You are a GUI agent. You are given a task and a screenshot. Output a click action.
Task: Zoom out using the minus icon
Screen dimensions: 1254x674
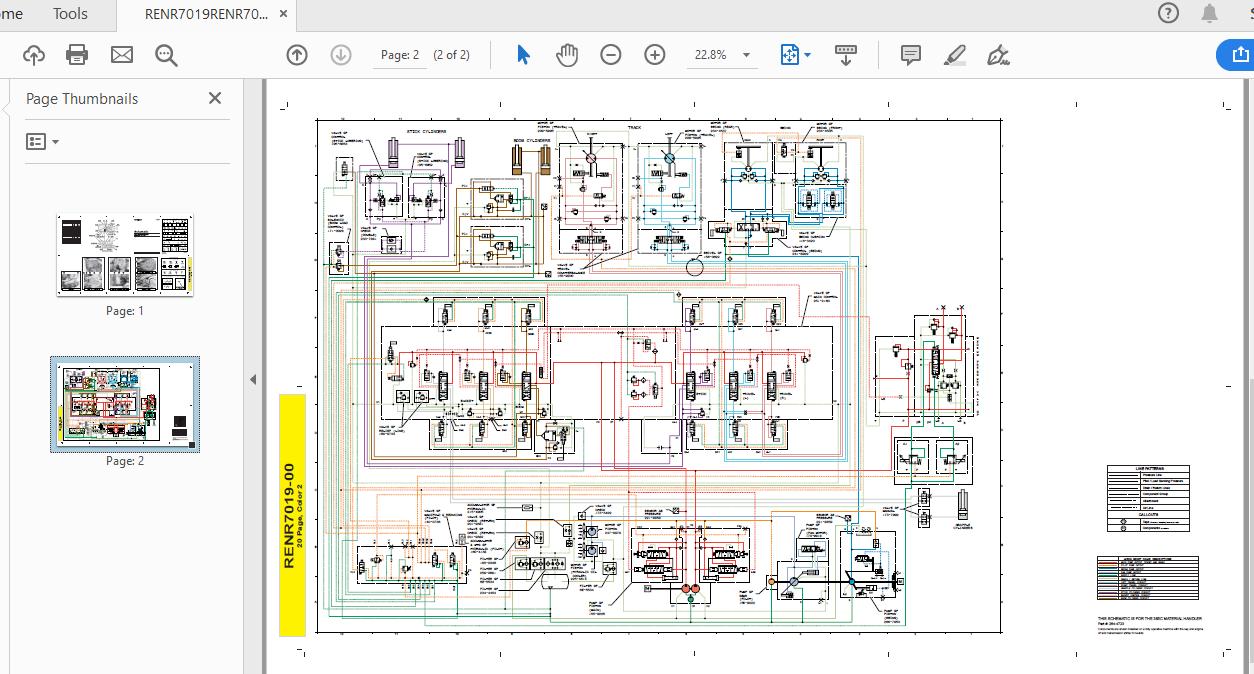611,55
